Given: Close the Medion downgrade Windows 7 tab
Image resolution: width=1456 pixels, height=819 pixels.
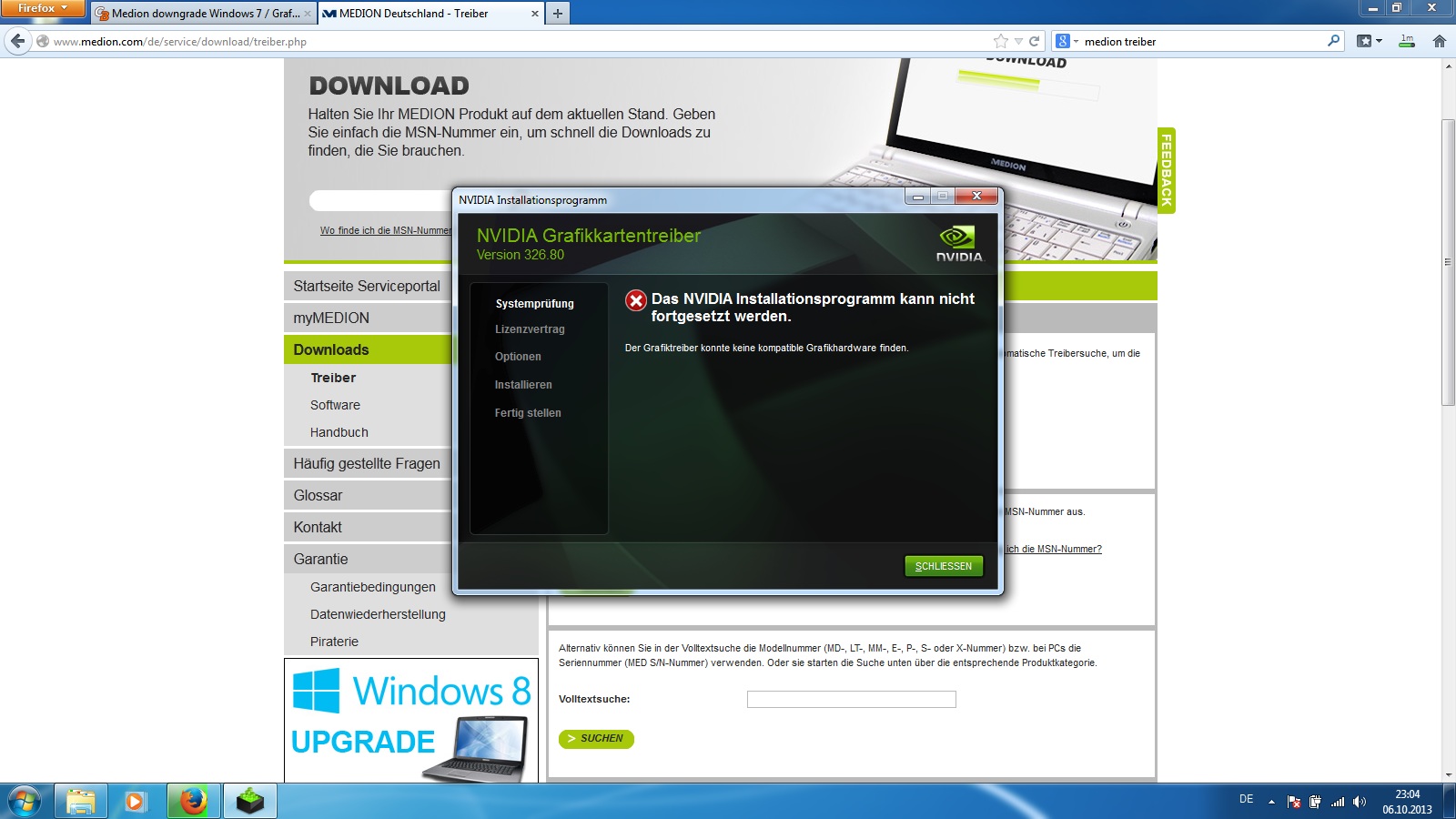Looking at the screenshot, I should pos(308,14).
